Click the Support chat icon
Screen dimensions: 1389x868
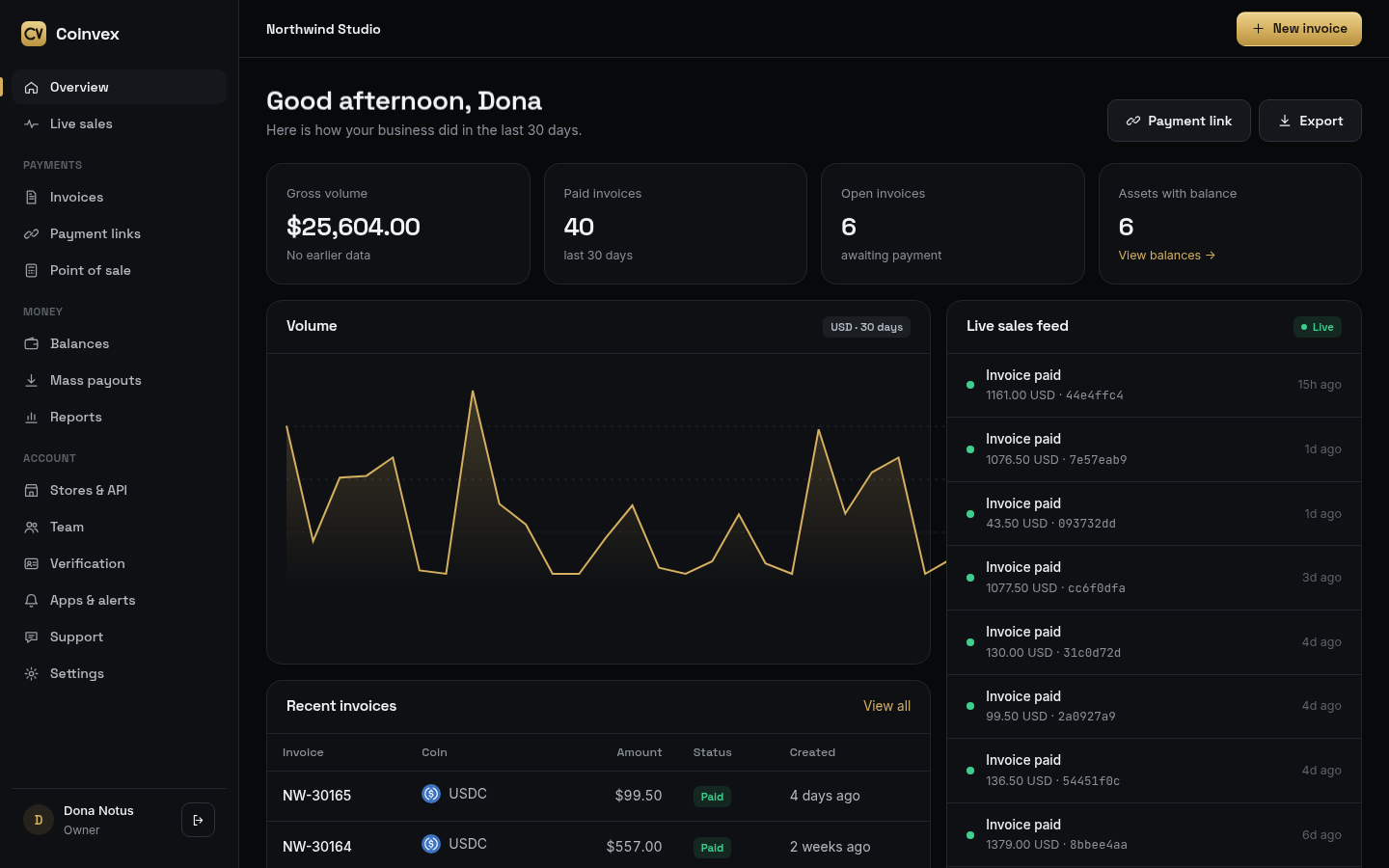32,637
